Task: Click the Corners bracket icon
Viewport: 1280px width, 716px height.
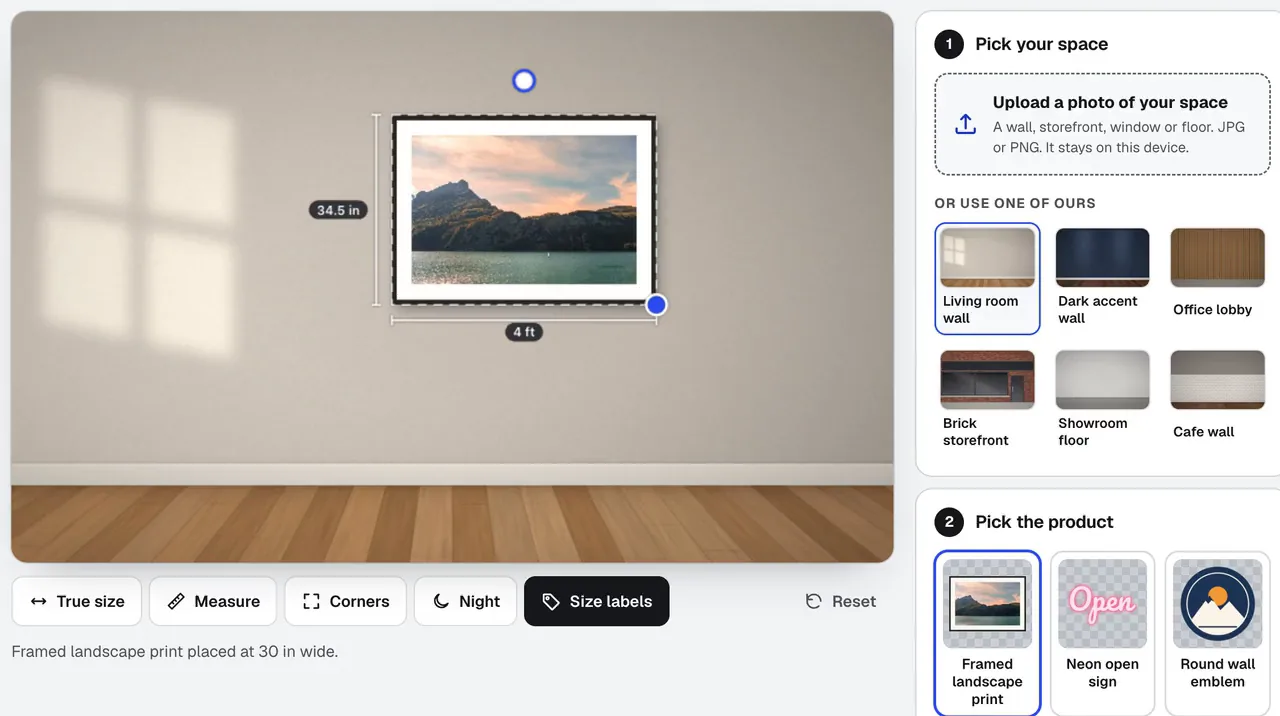Action: 311,601
